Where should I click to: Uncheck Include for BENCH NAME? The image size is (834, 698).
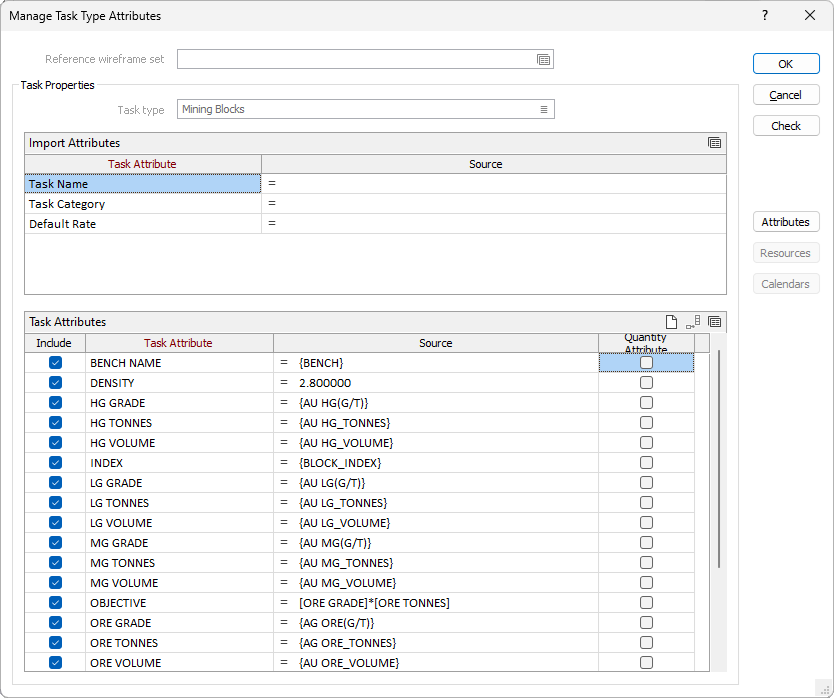point(55,363)
